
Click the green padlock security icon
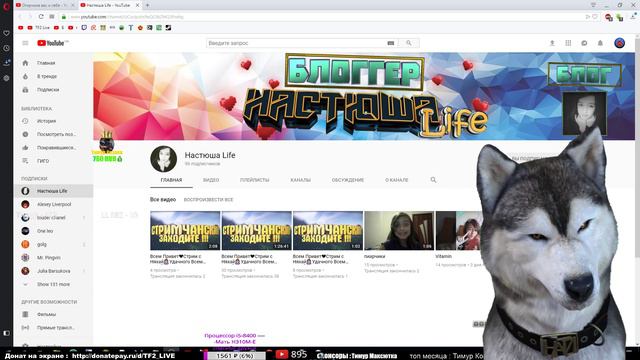64,17
